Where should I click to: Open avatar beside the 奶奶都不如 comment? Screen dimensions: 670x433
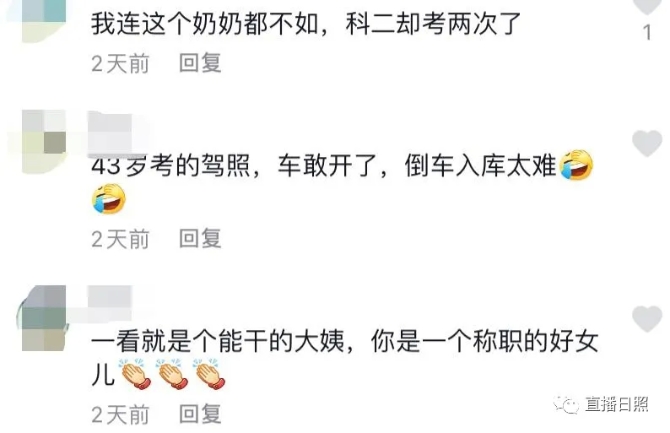click(44, 21)
